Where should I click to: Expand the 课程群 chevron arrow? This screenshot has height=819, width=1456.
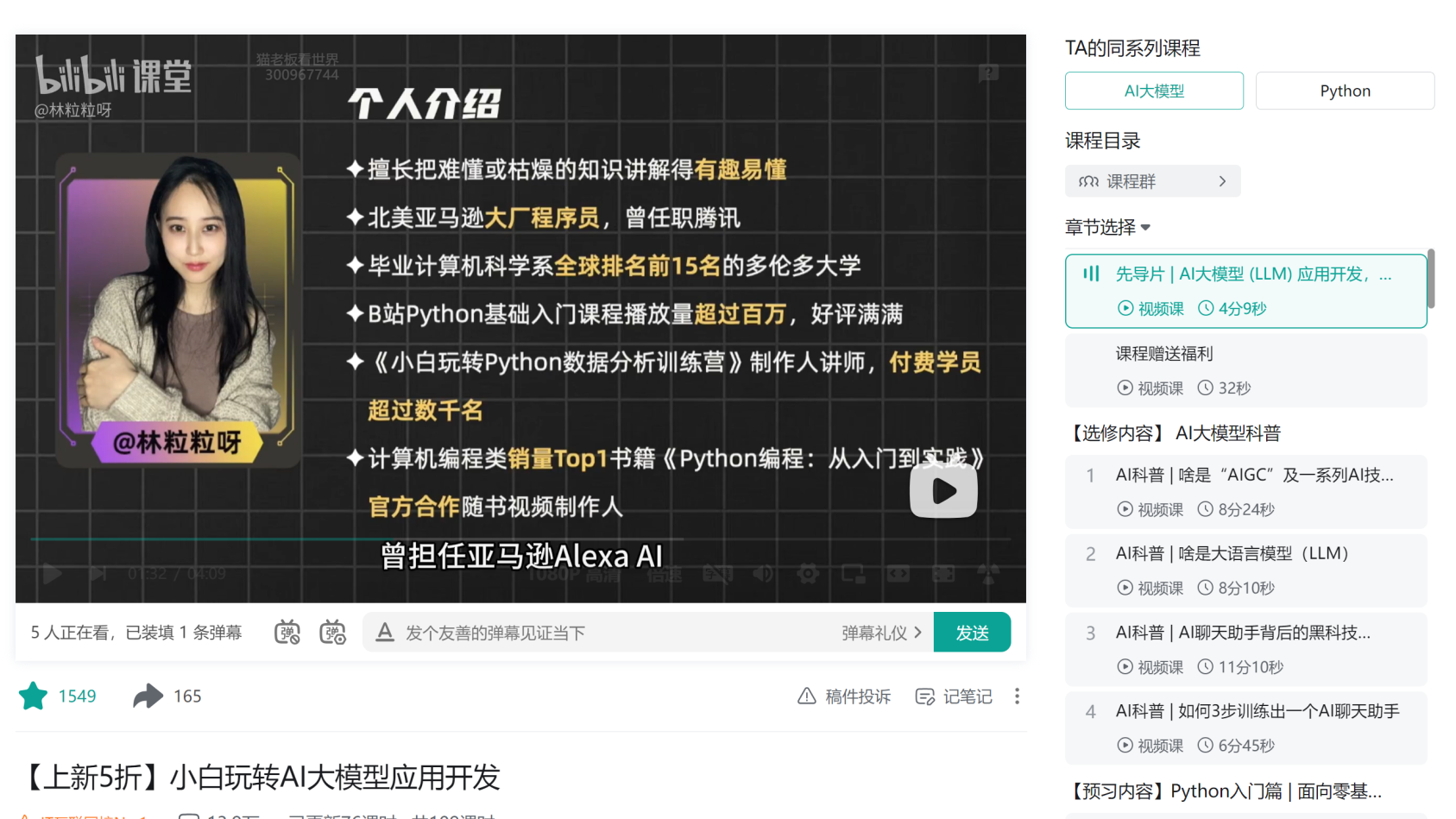pyautogui.click(x=1222, y=181)
